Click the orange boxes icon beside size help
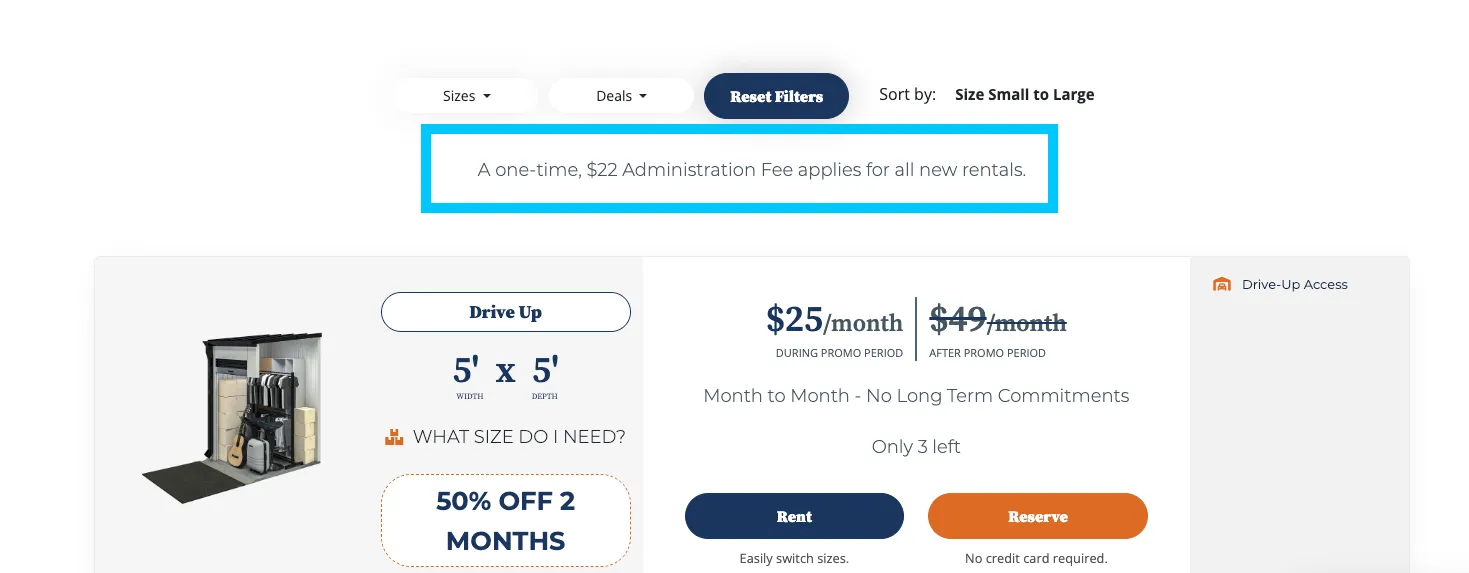1469x573 pixels. tap(394, 437)
